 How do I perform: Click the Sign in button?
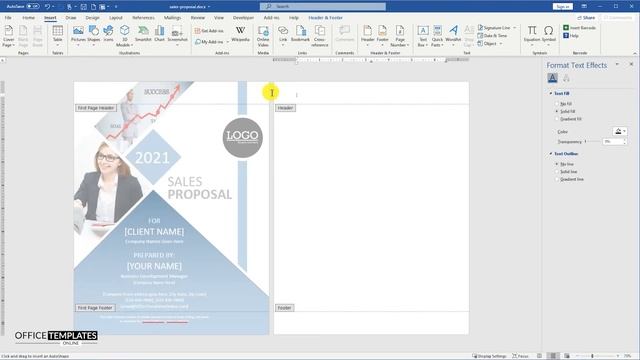coord(563,7)
